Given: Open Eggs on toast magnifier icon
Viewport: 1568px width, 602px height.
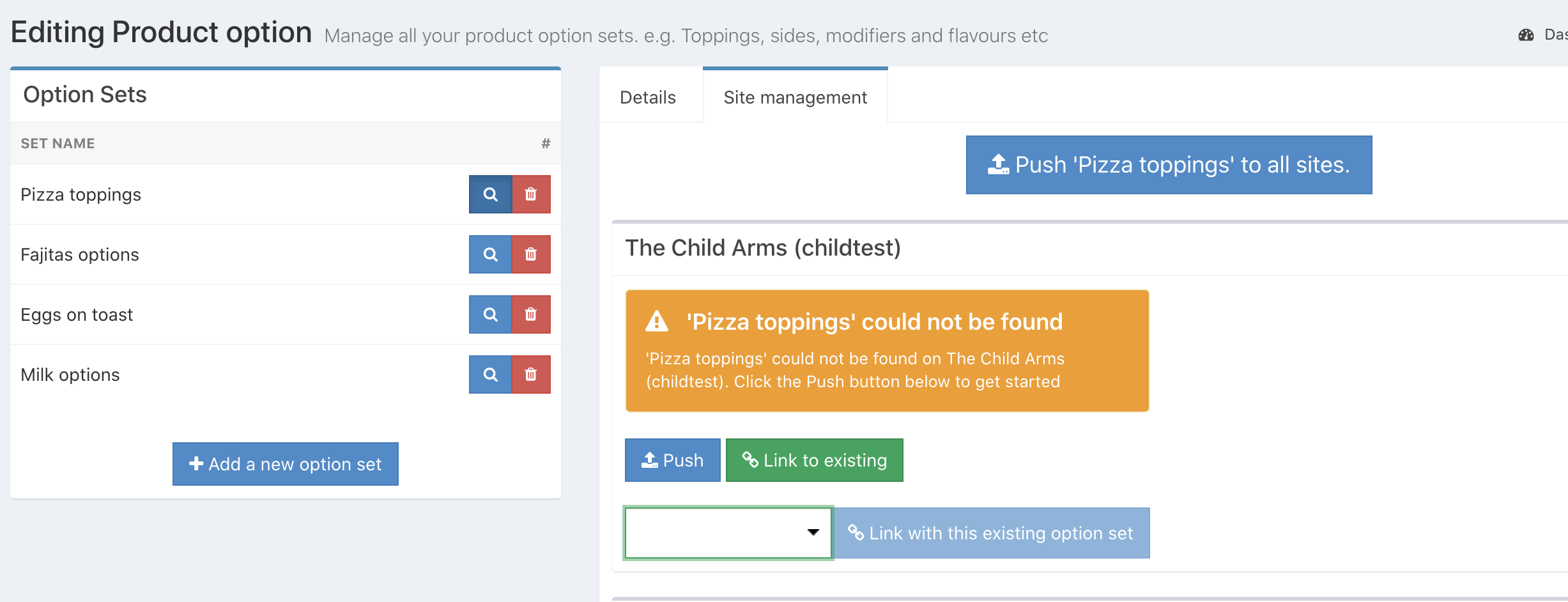Looking at the screenshot, I should click(x=490, y=314).
